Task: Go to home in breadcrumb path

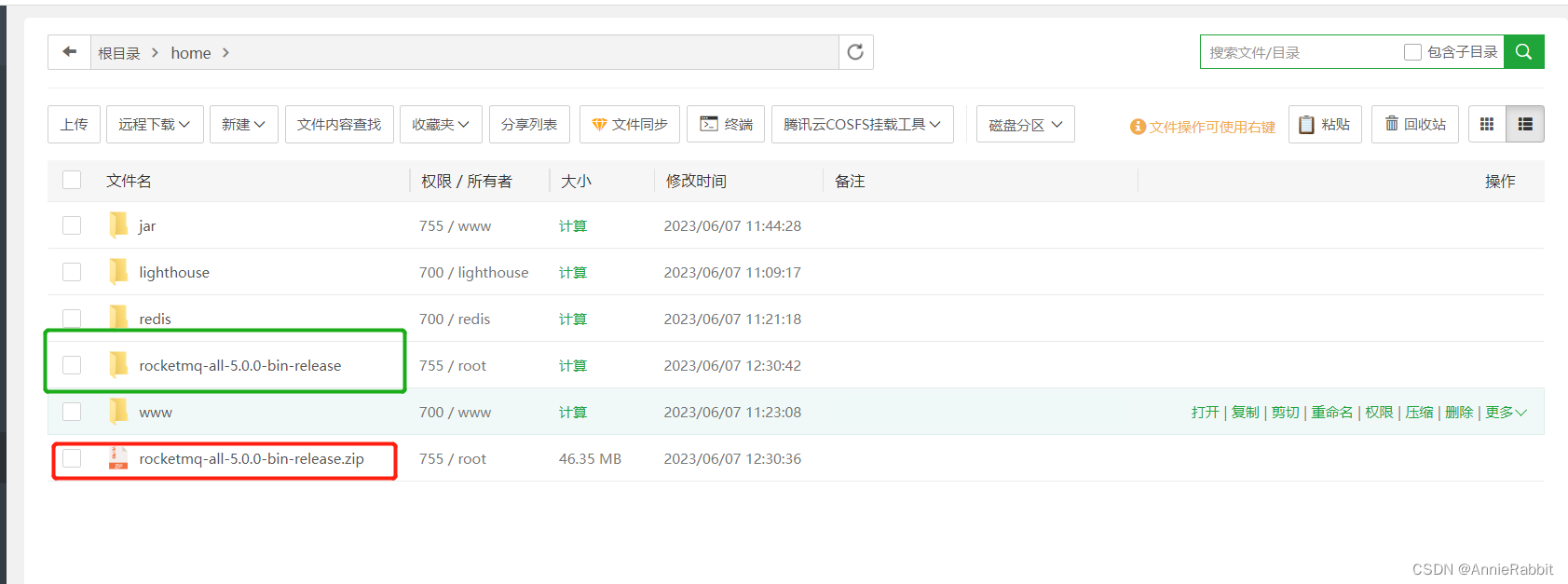Action: pos(191,53)
